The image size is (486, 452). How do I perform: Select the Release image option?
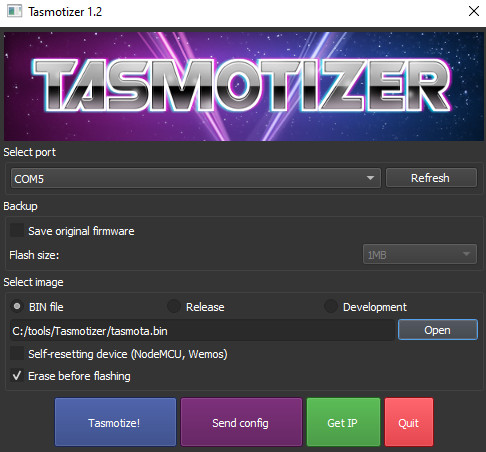(174, 306)
